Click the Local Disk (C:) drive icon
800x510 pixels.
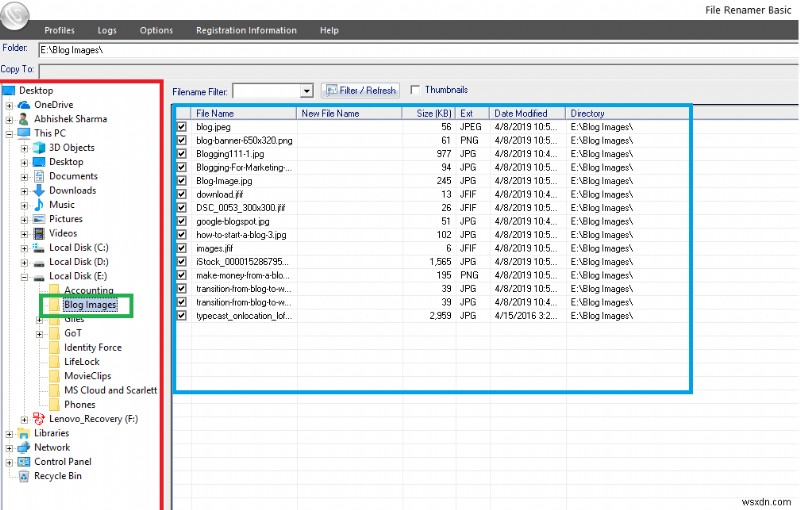pyautogui.click(x=39, y=248)
